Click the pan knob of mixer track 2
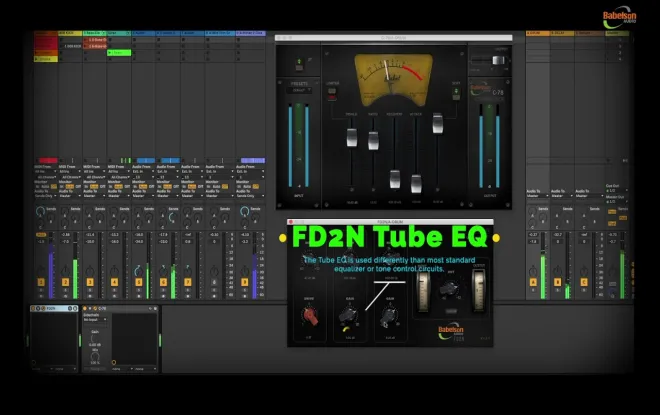Viewport: 660px width, 415px height. [x=65, y=271]
